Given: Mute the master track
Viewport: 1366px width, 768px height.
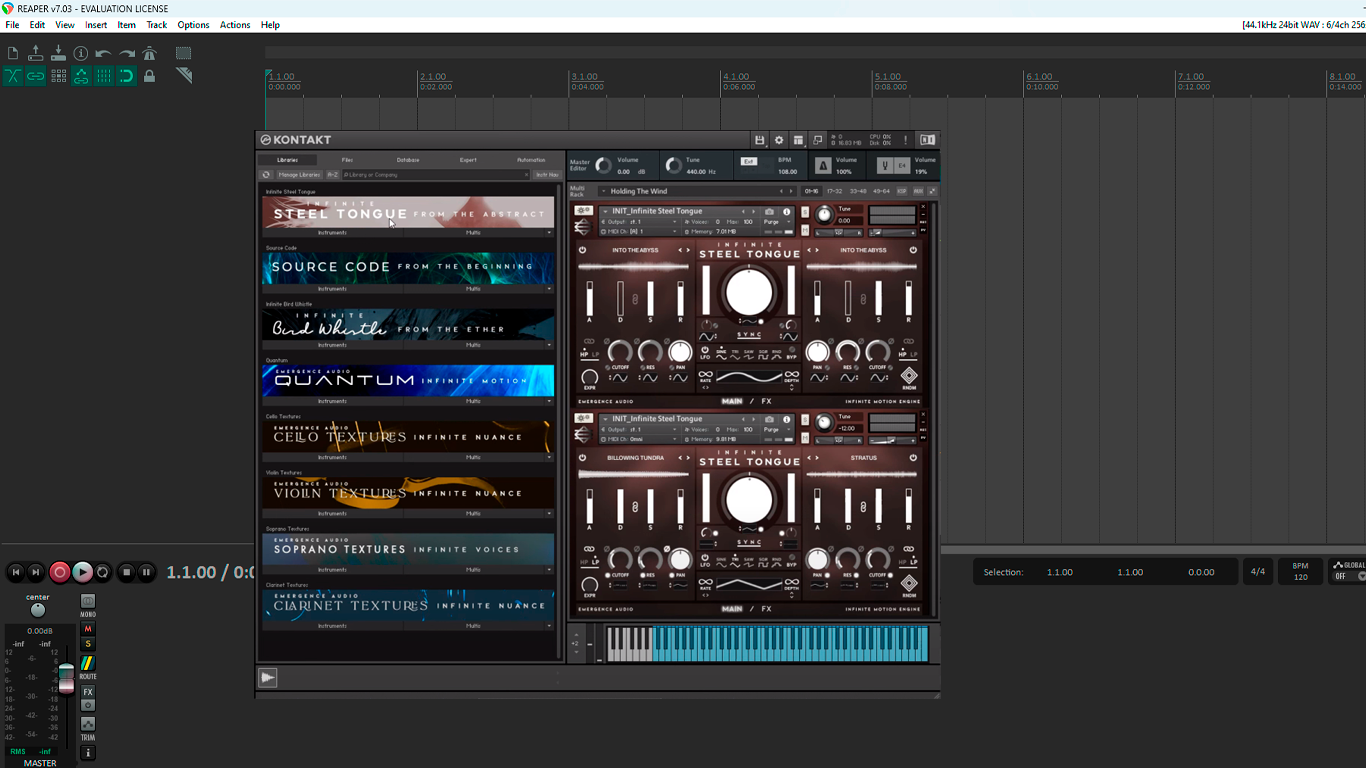Looking at the screenshot, I should pos(88,629).
